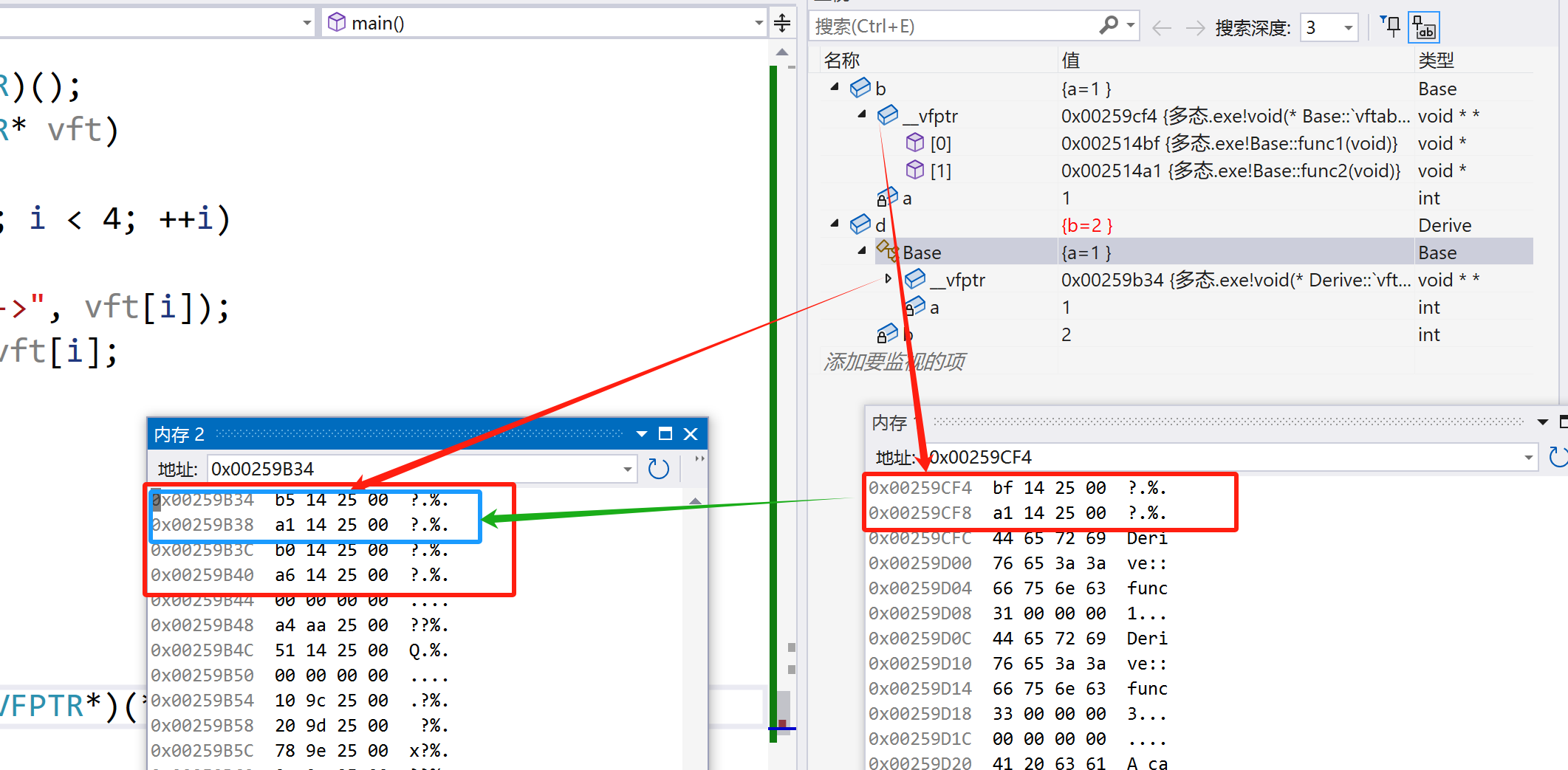Click the forward arrow in watch search bar

(1195, 28)
